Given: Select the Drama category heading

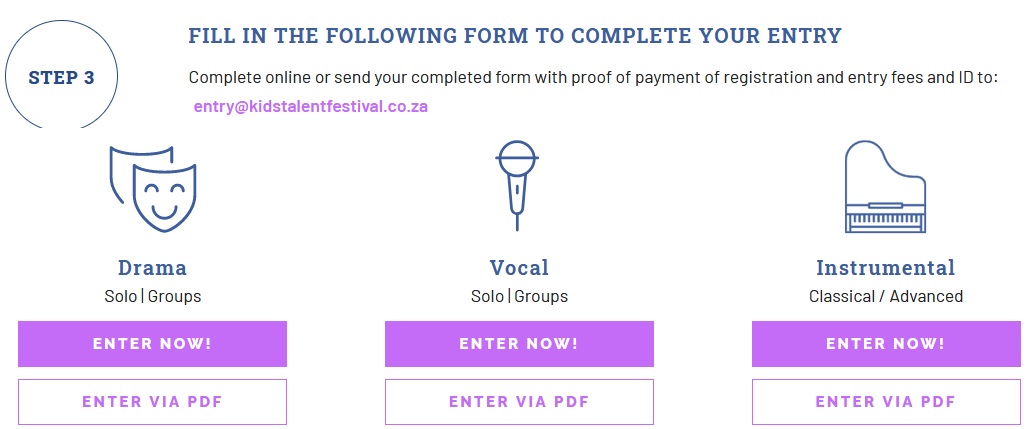Looking at the screenshot, I should 152,268.
